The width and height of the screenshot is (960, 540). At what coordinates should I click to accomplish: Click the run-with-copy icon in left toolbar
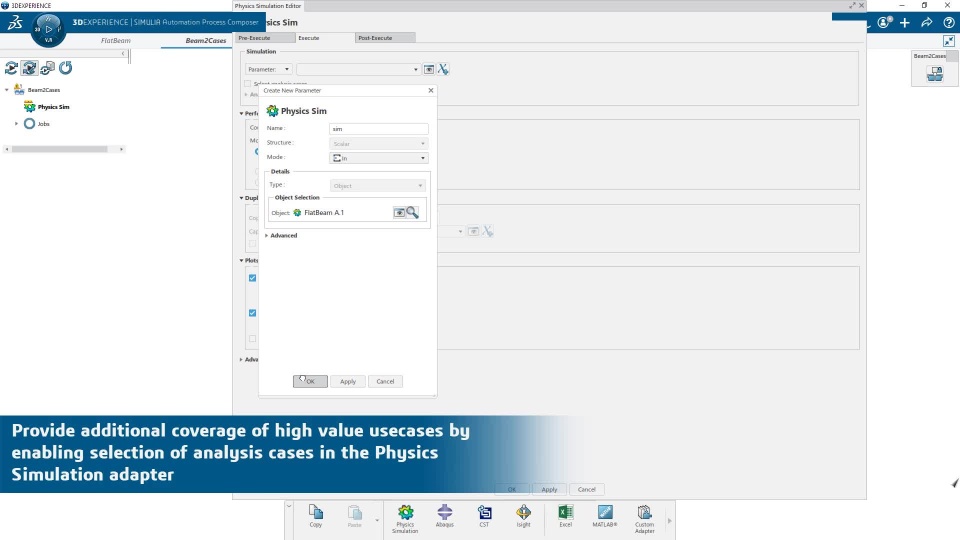point(47,68)
